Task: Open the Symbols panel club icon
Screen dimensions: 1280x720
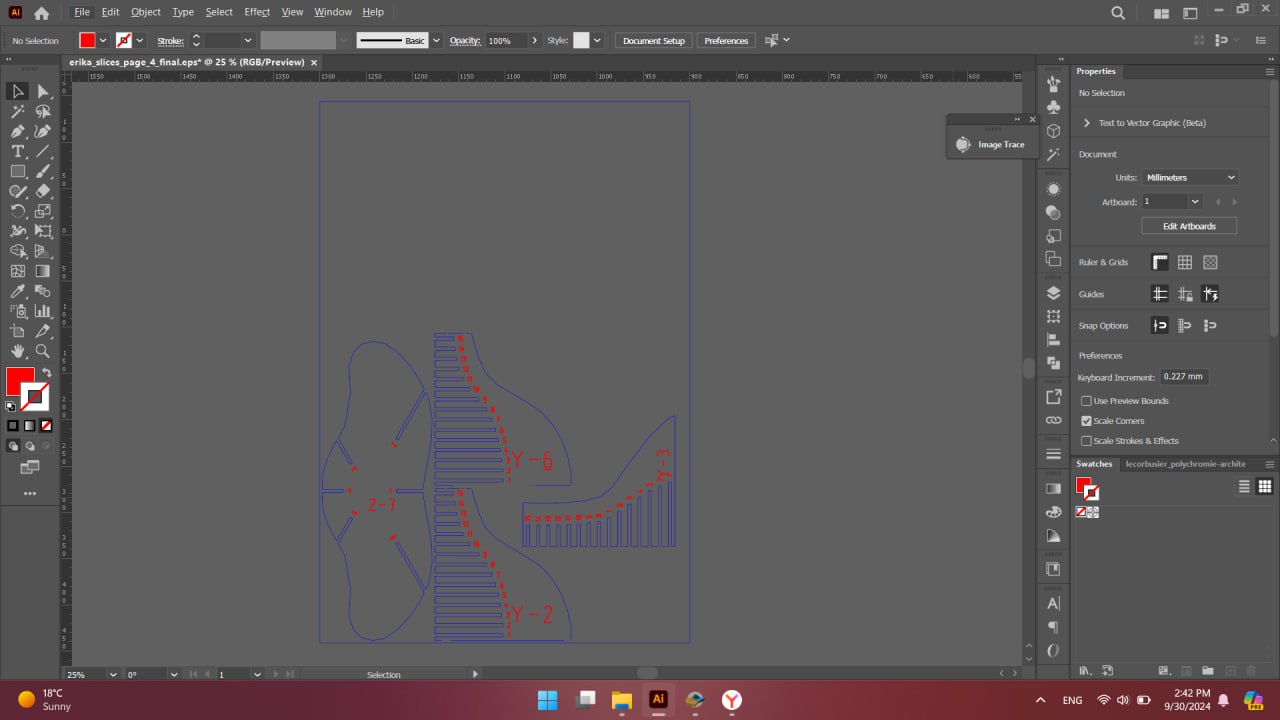Action: click(x=1053, y=106)
